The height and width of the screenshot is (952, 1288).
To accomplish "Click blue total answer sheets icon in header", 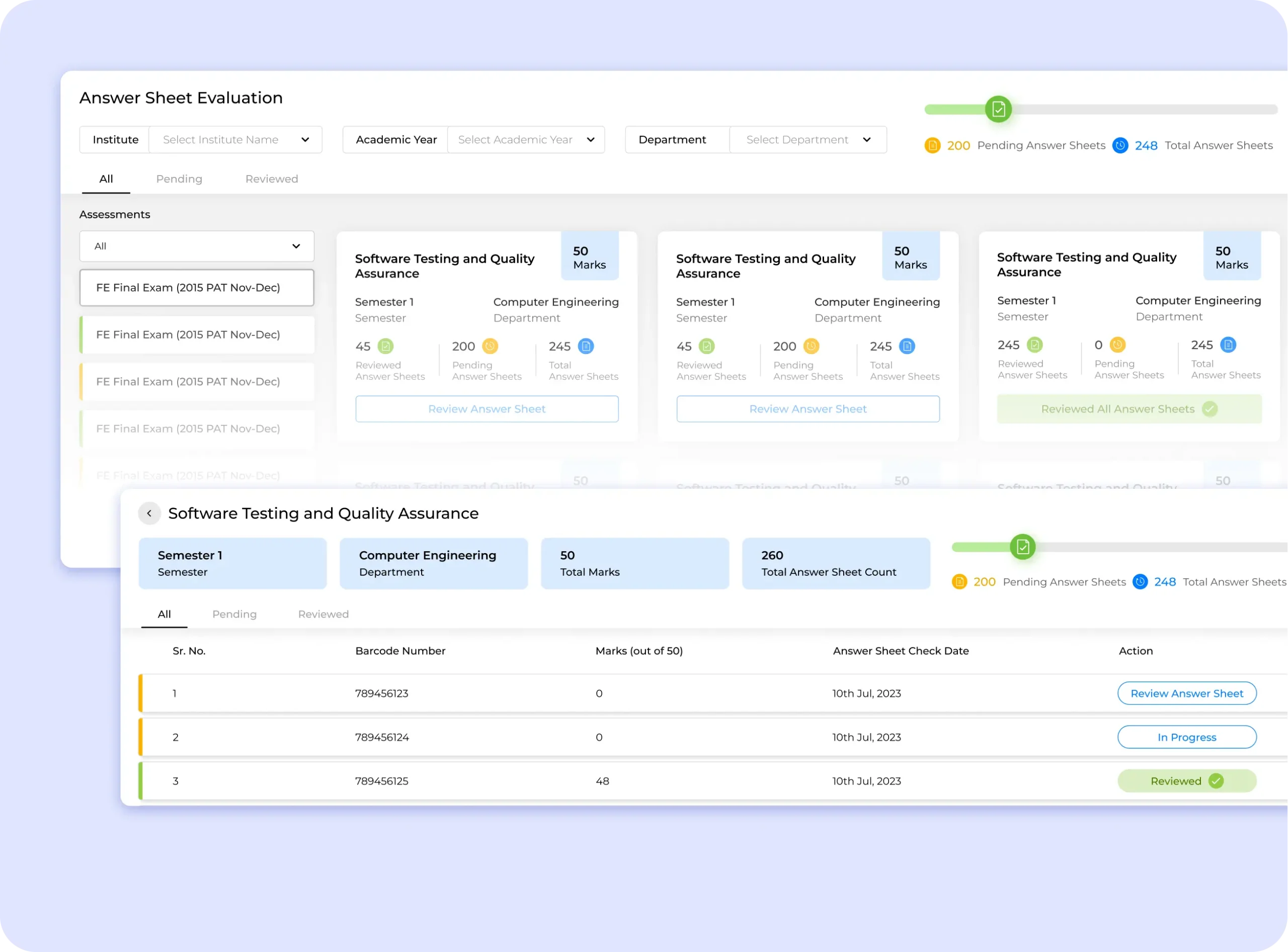I will pos(1119,145).
